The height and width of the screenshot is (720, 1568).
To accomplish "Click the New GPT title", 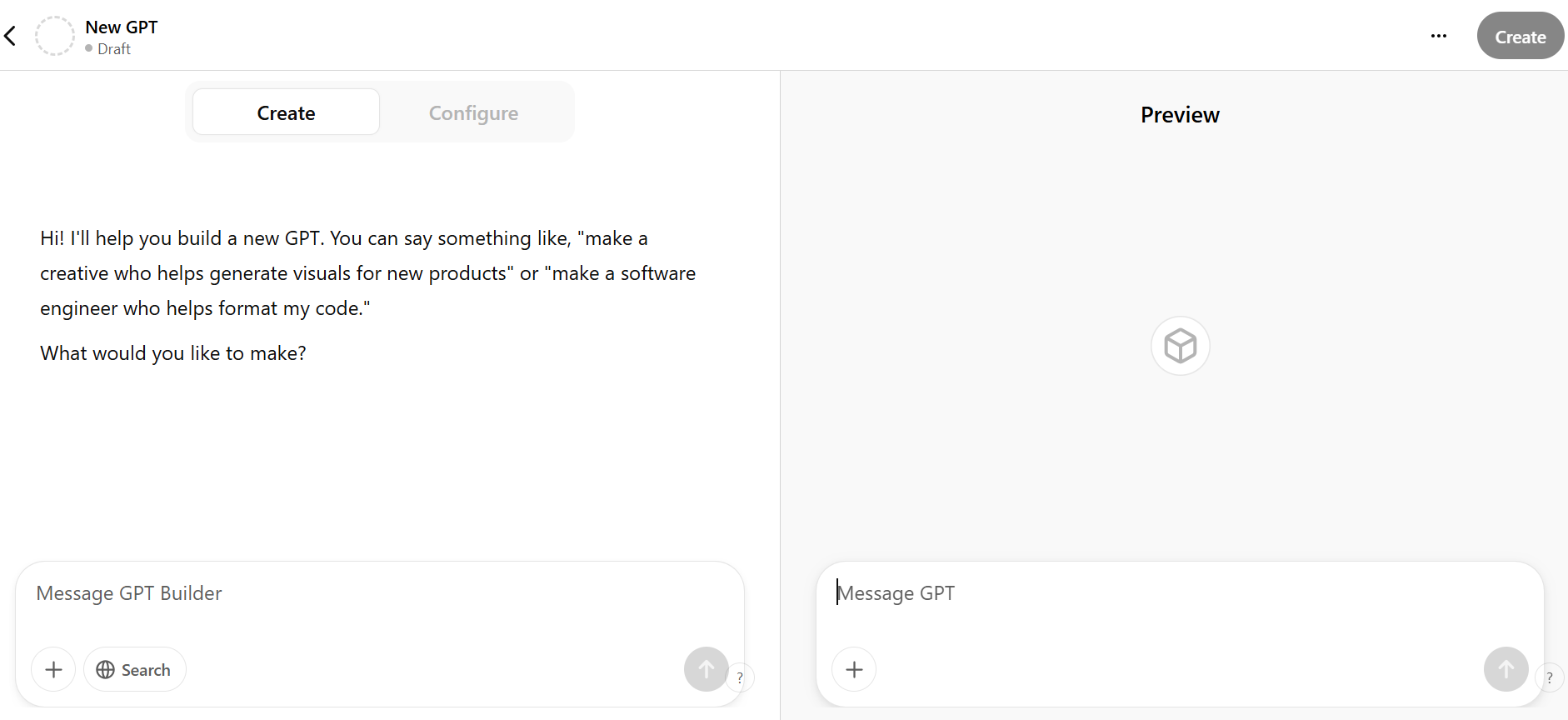I will [x=122, y=27].
